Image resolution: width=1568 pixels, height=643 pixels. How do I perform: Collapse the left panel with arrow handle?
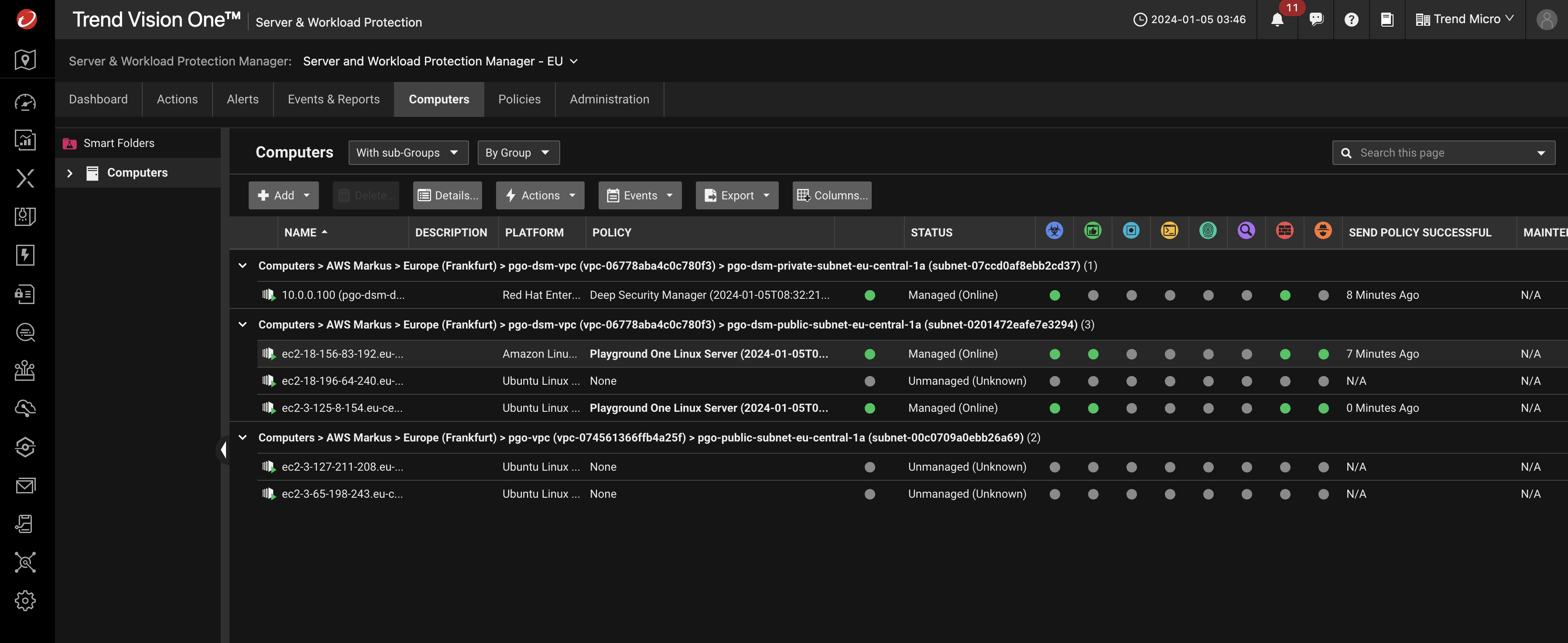coord(223,450)
